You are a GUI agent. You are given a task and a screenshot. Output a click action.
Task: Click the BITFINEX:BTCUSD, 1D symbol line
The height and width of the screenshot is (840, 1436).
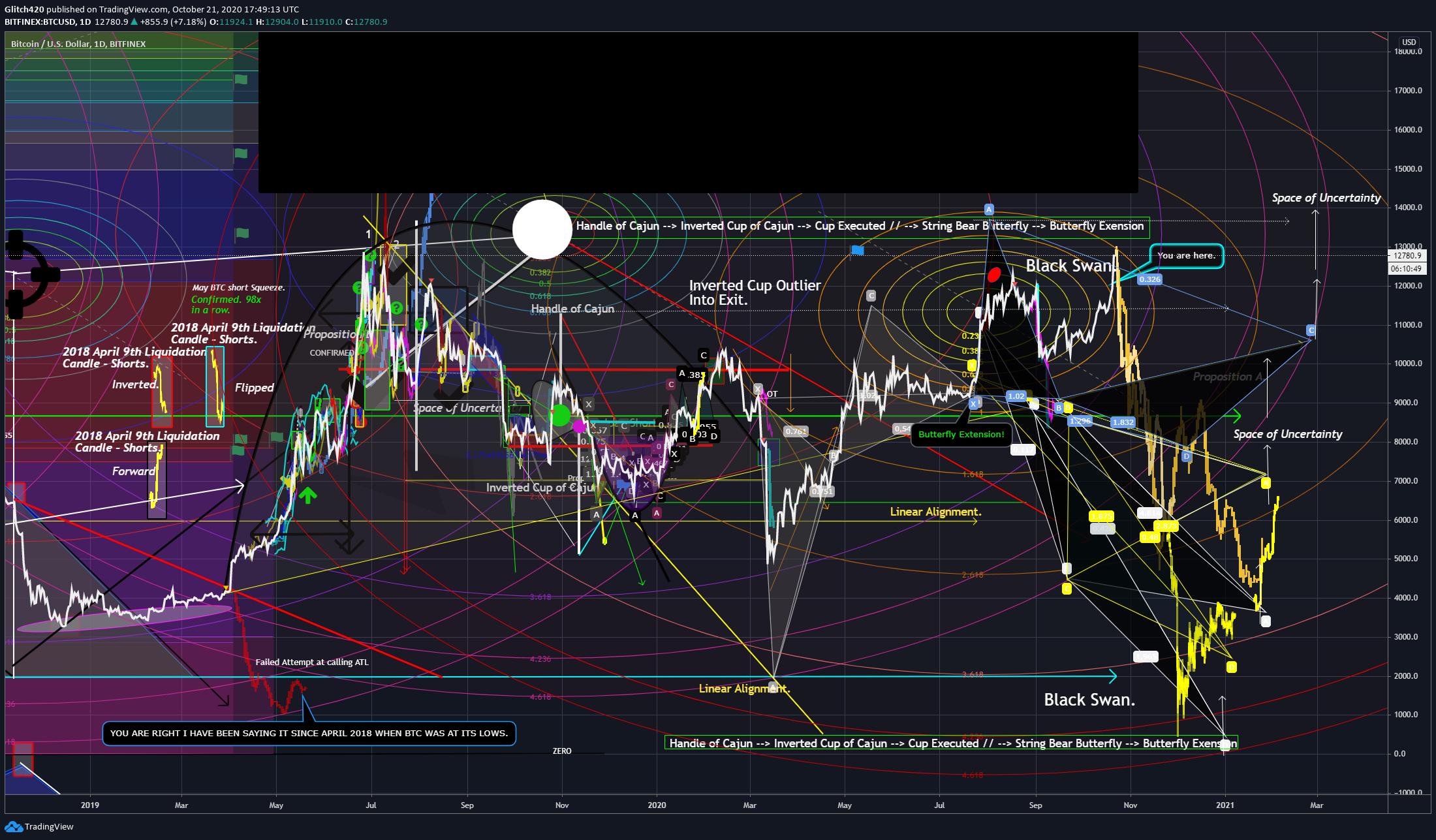[196, 22]
